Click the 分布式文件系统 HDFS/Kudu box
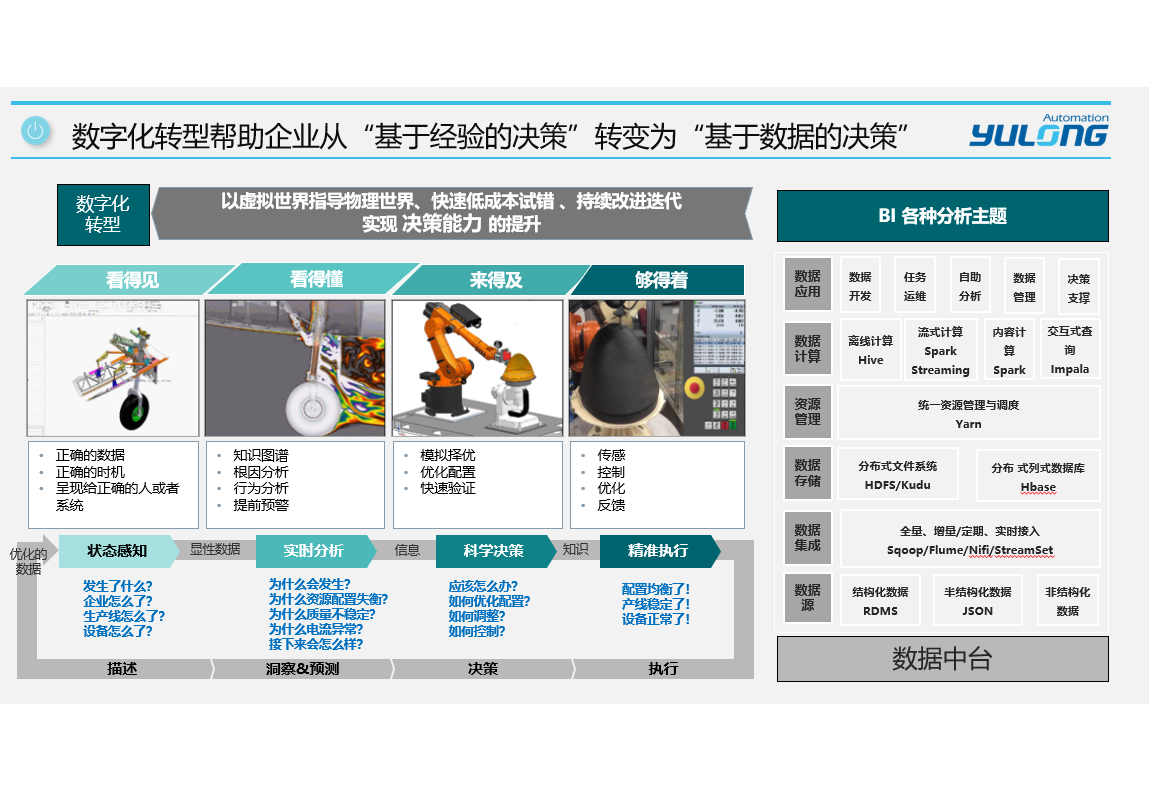1152x806 pixels. click(897, 475)
